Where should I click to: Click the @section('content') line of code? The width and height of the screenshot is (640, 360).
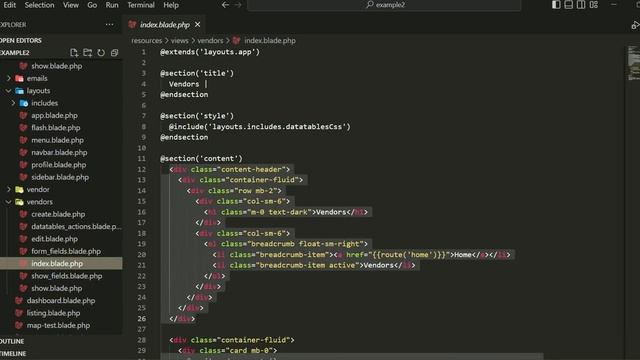click(x=201, y=158)
